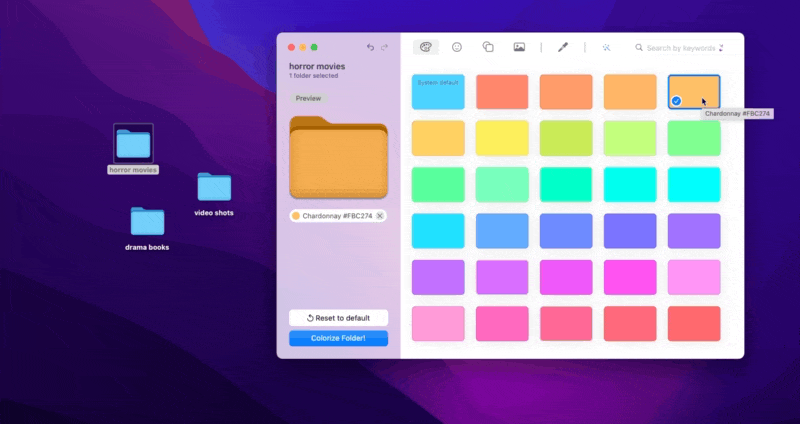Viewport: 800px width, 424px height.
Task: Click the Chardonnay #FBC274 color chip
Action: (x=338, y=216)
